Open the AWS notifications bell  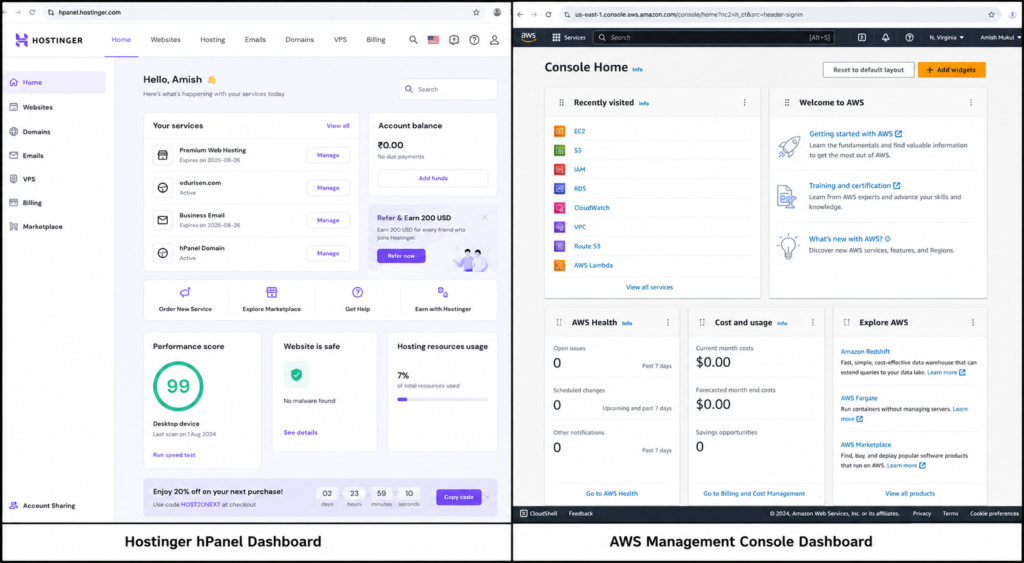pos(886,37)
